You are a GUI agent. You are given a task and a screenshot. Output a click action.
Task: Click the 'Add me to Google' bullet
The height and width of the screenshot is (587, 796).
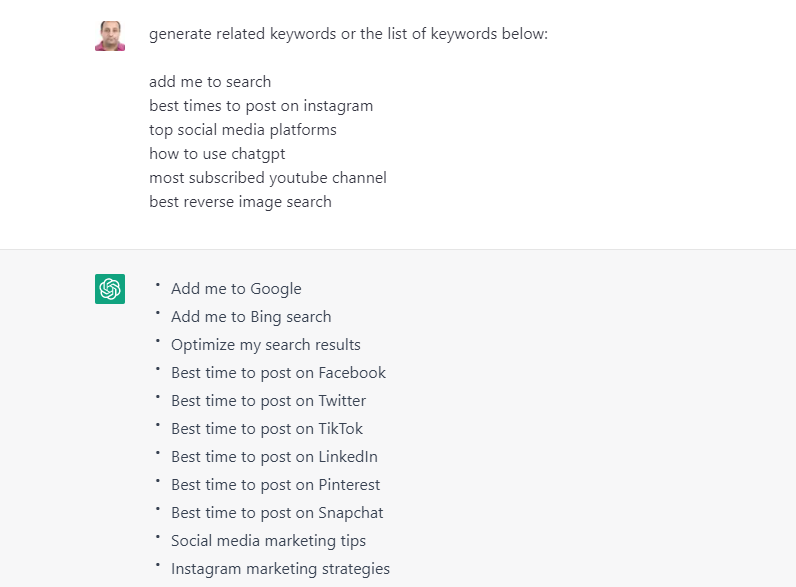tap(236, 289)
